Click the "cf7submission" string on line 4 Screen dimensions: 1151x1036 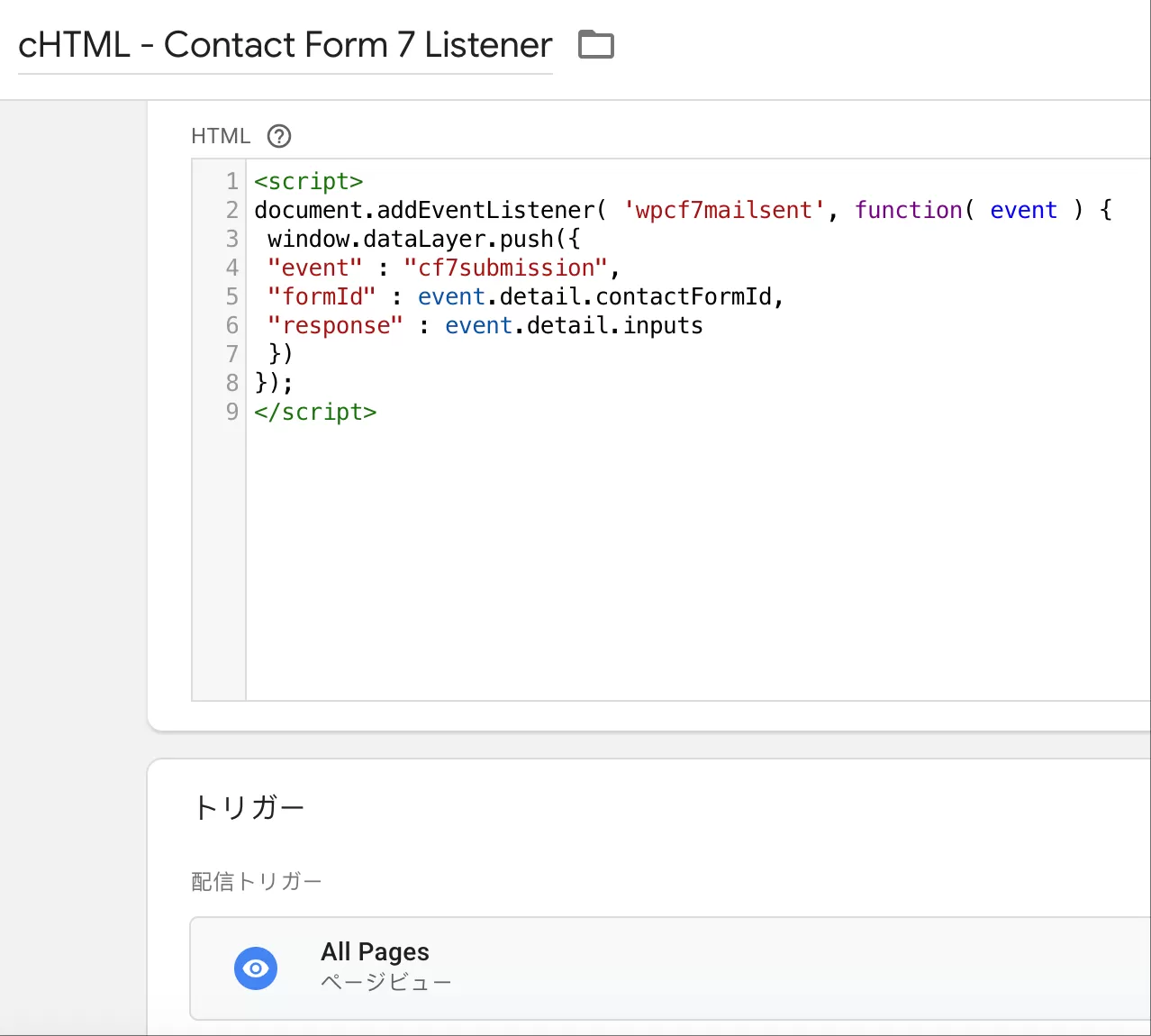(x=506, y=268)
